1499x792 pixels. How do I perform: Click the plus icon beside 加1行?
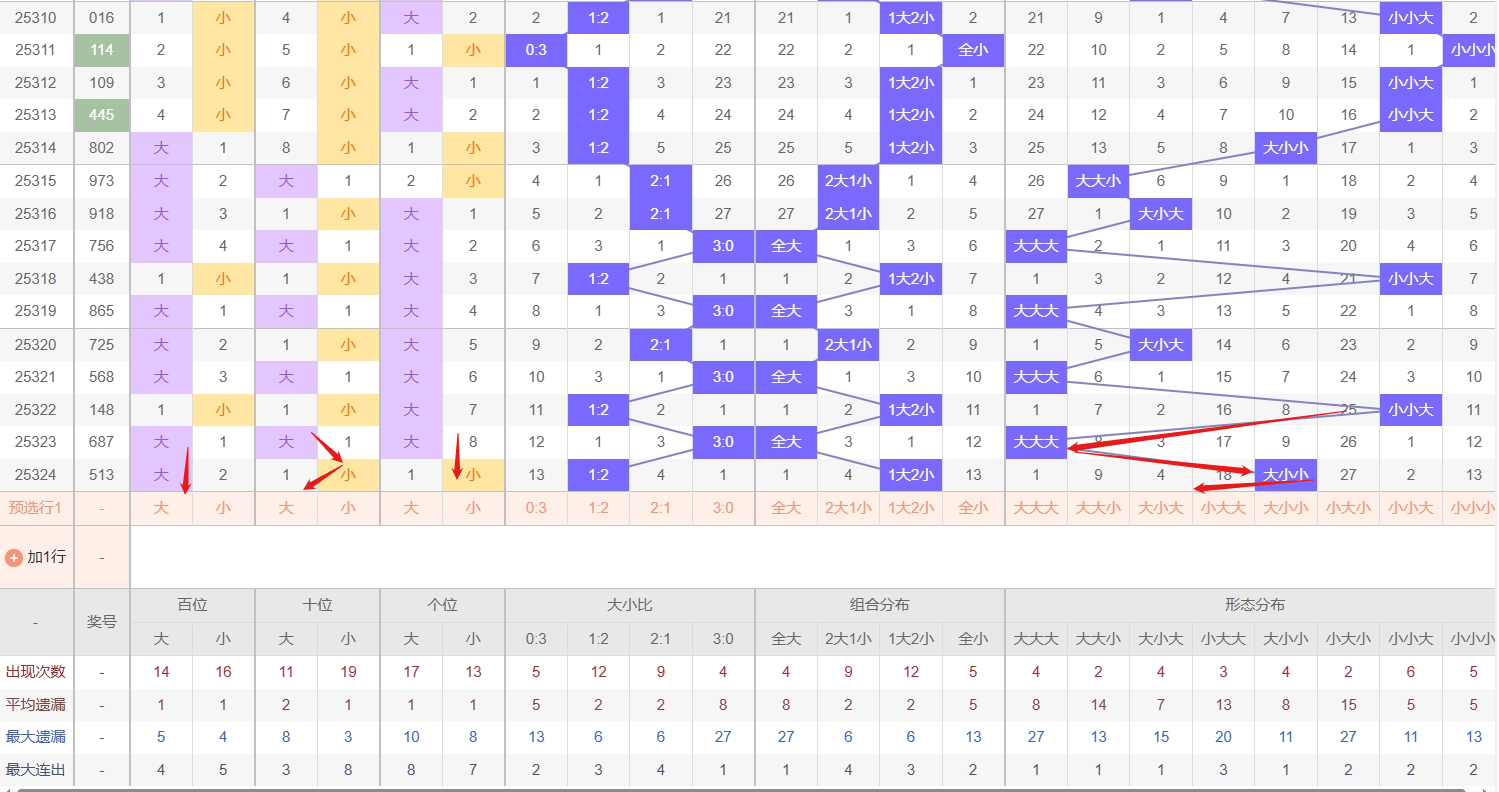[14, 557]
